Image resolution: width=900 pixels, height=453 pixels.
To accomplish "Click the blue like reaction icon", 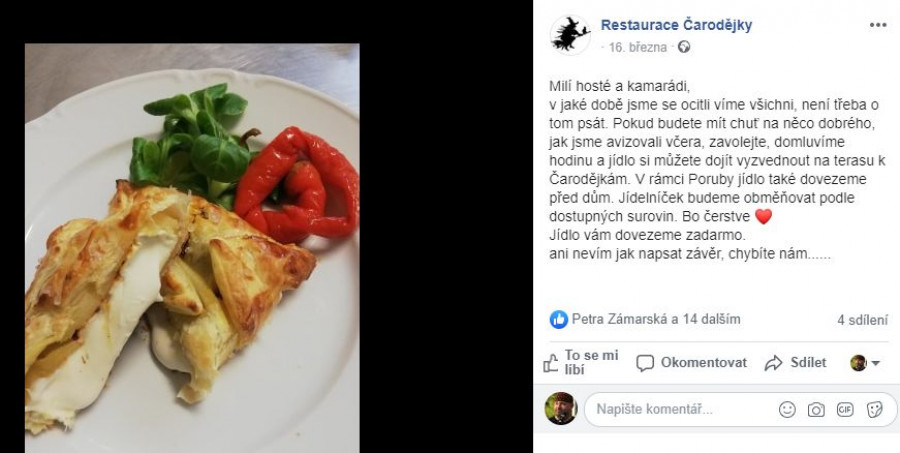I will 558,319.
